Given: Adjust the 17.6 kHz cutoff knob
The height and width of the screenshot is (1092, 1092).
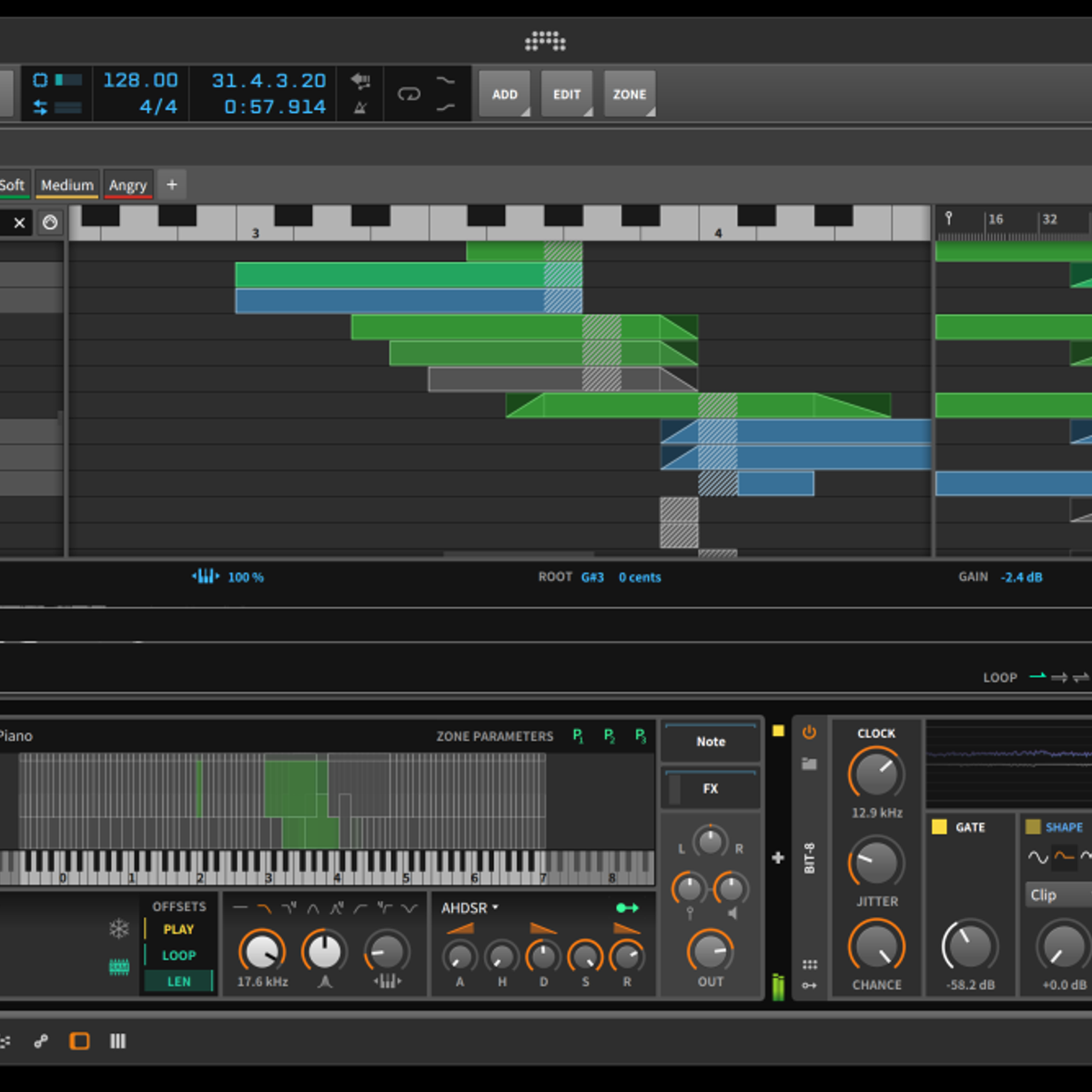Looking at the screenshot, I should [262, 952].
